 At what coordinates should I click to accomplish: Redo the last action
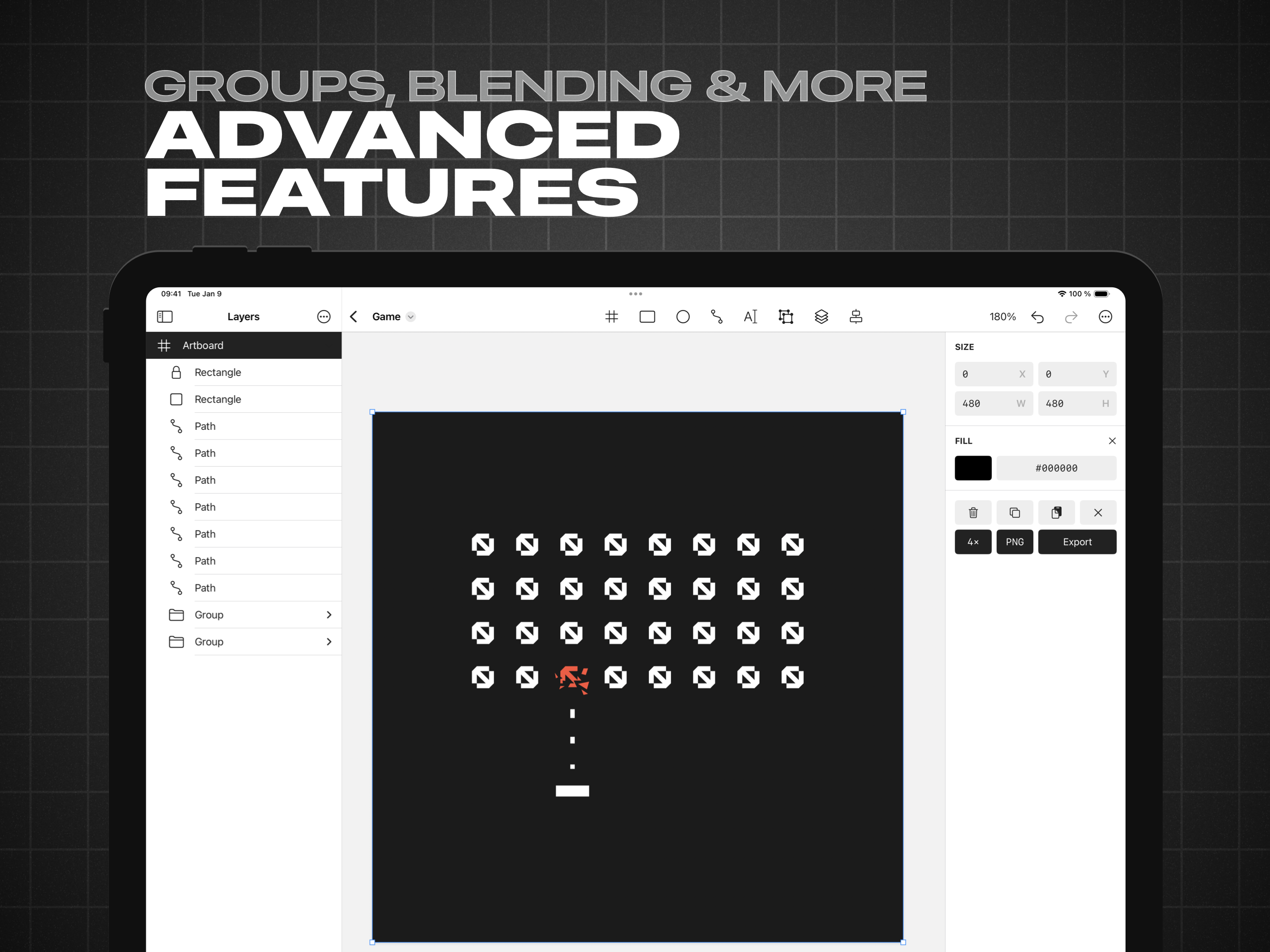point(1071,317)
